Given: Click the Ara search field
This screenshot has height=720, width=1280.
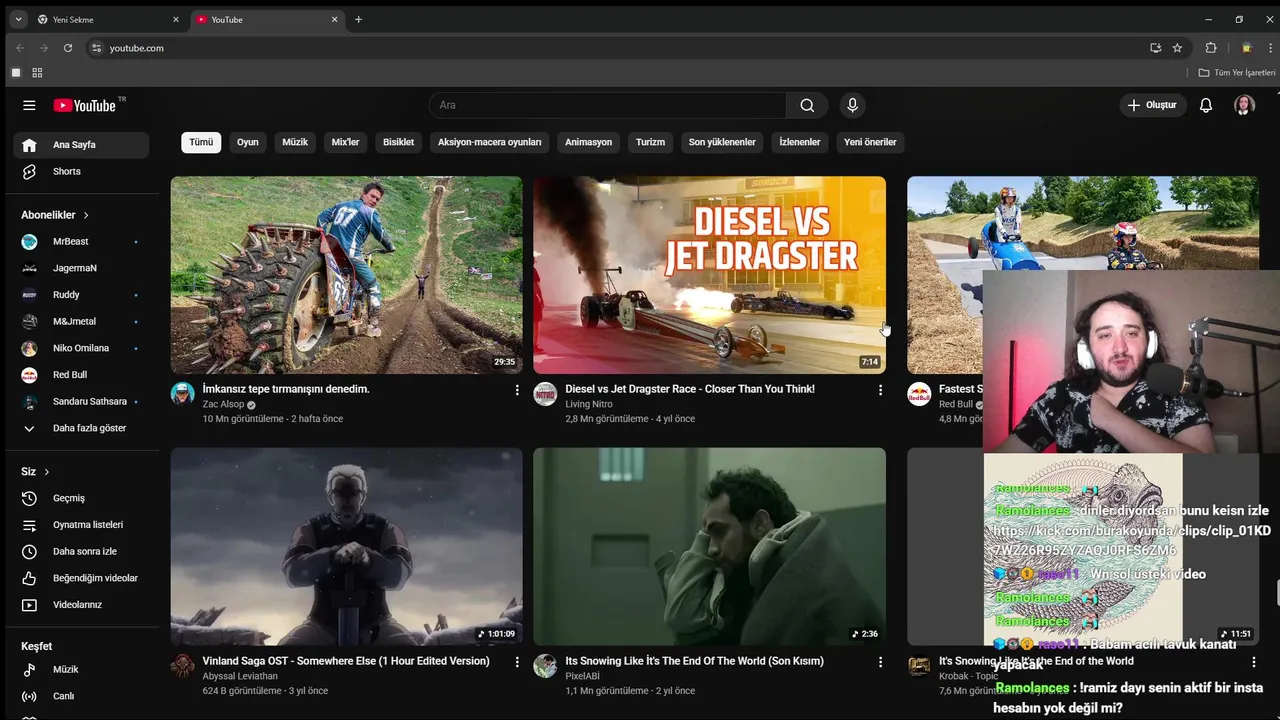Looking at the screenshot, I should (x=608, y=105).
